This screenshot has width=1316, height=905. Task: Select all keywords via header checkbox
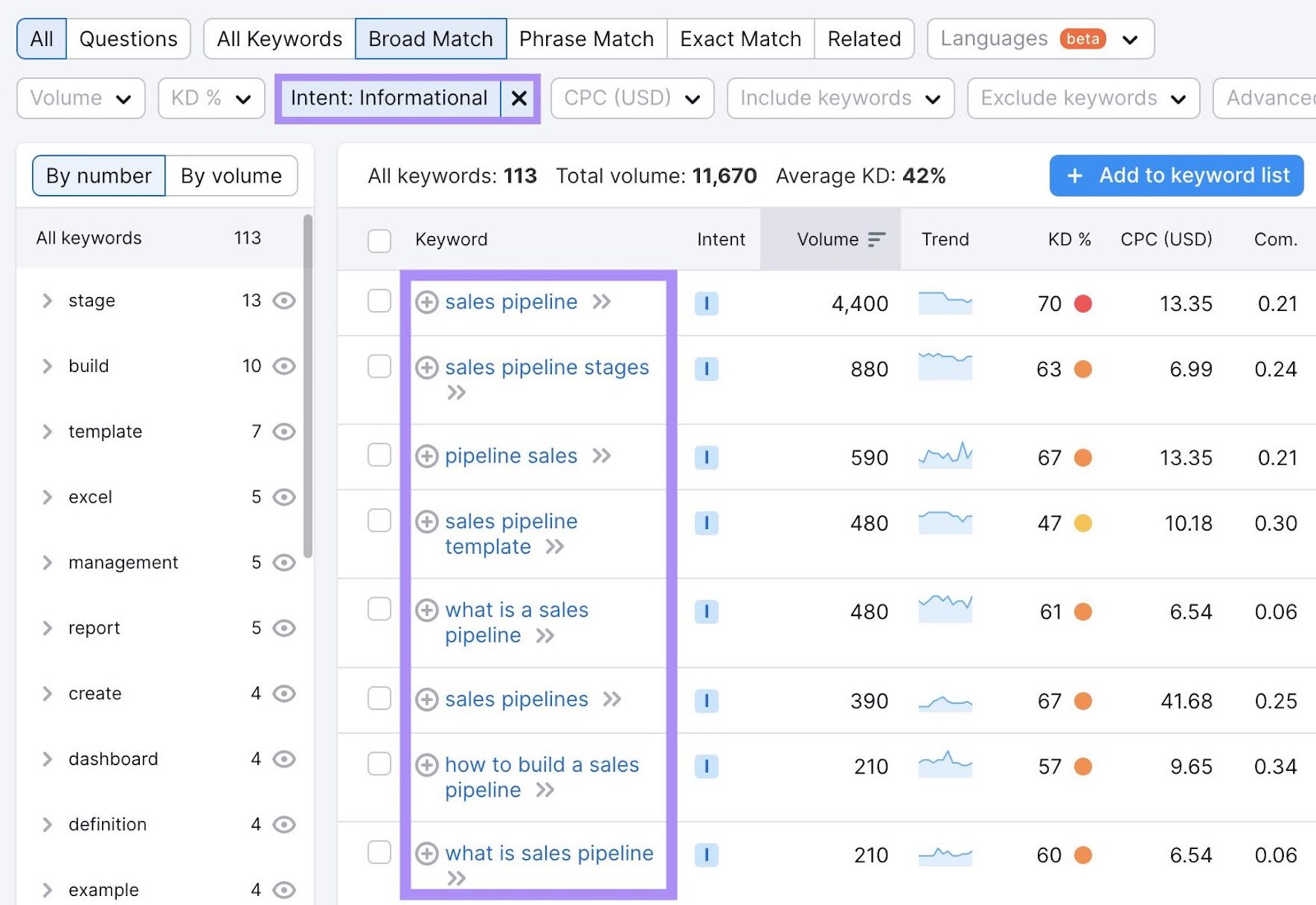click(379, 239)
